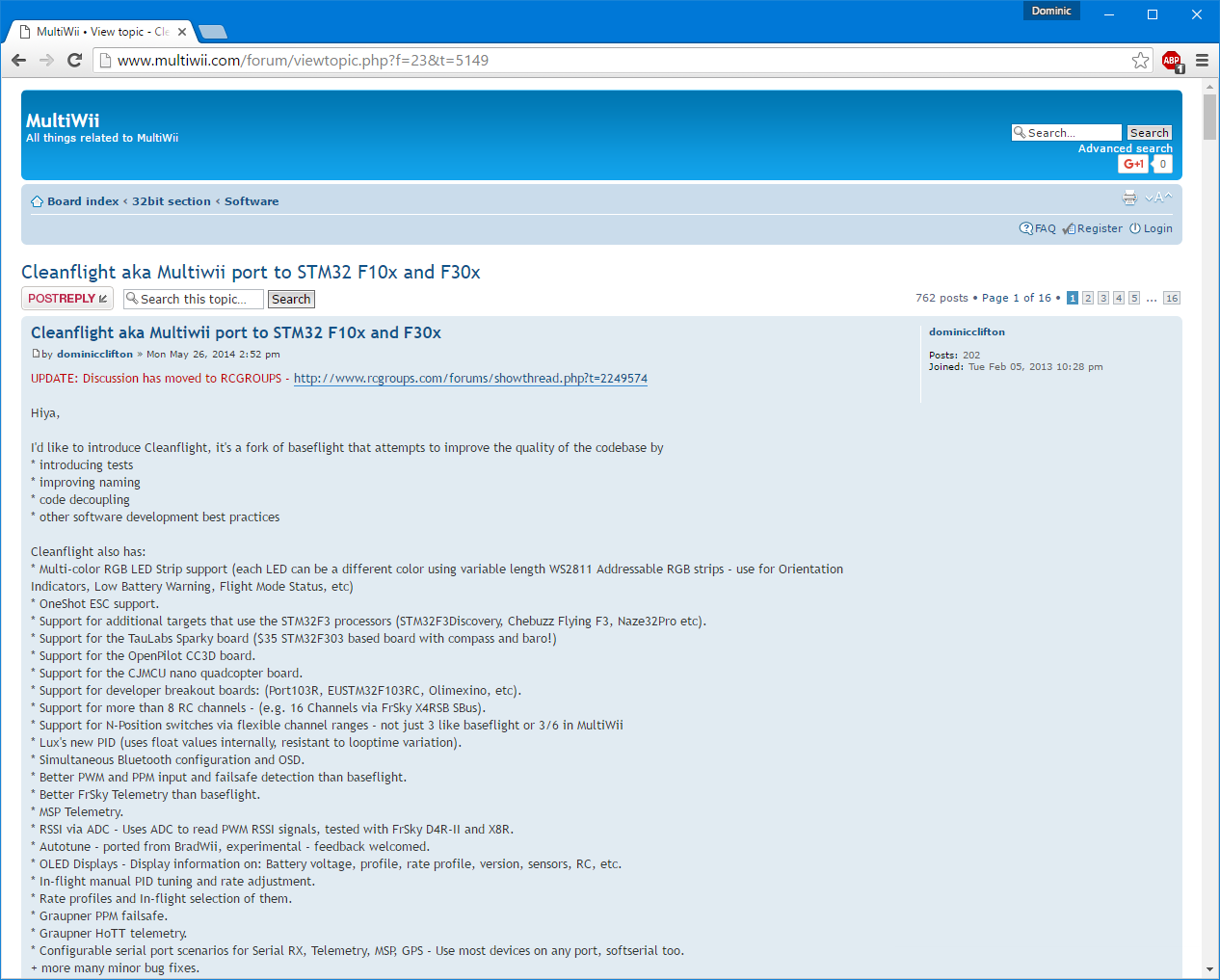Click the change font size icon
Screen dimensions: 1220x980
click(1158, 198)
